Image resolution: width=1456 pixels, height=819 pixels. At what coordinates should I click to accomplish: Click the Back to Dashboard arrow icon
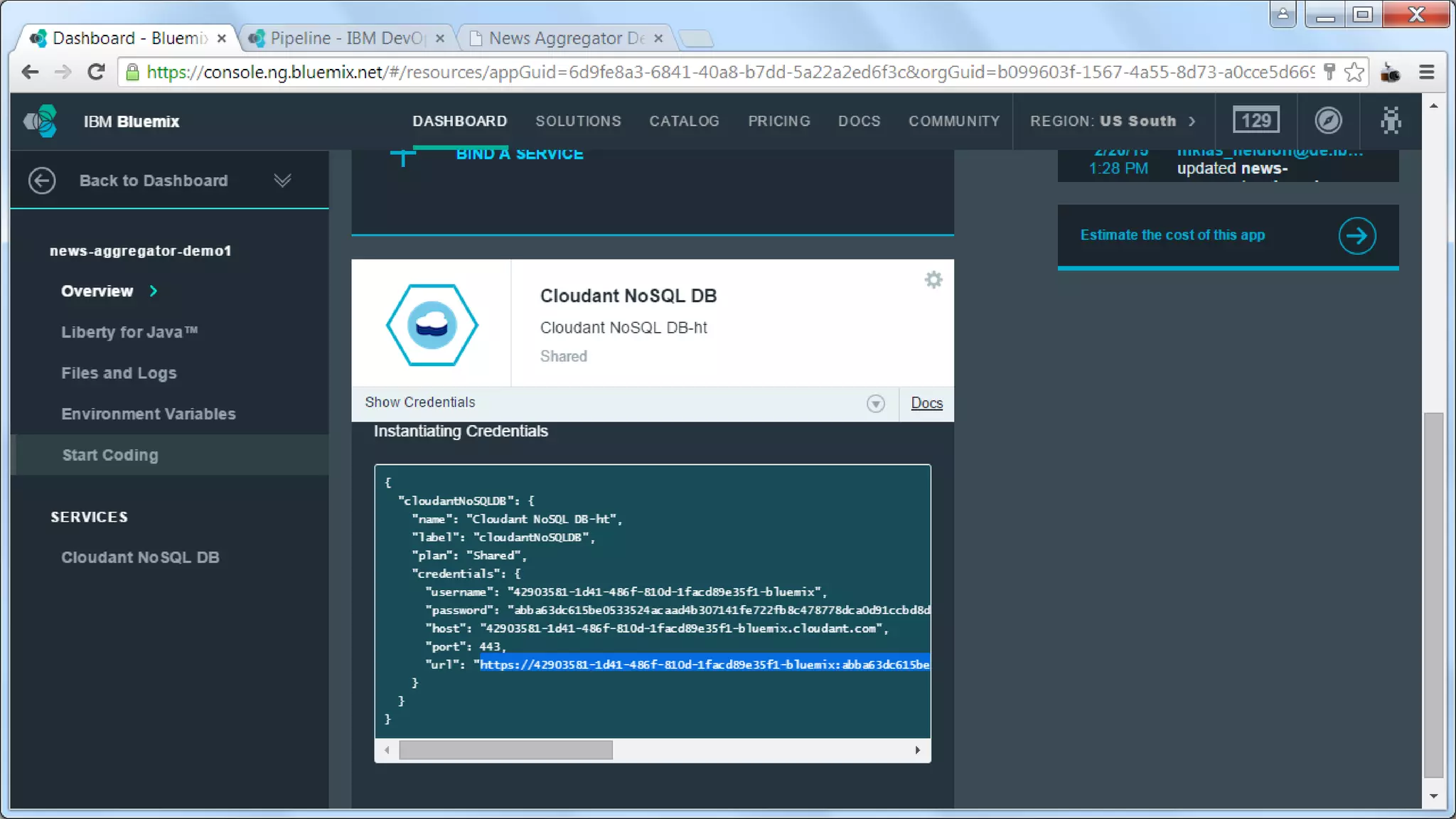click(x=42, y=181)
